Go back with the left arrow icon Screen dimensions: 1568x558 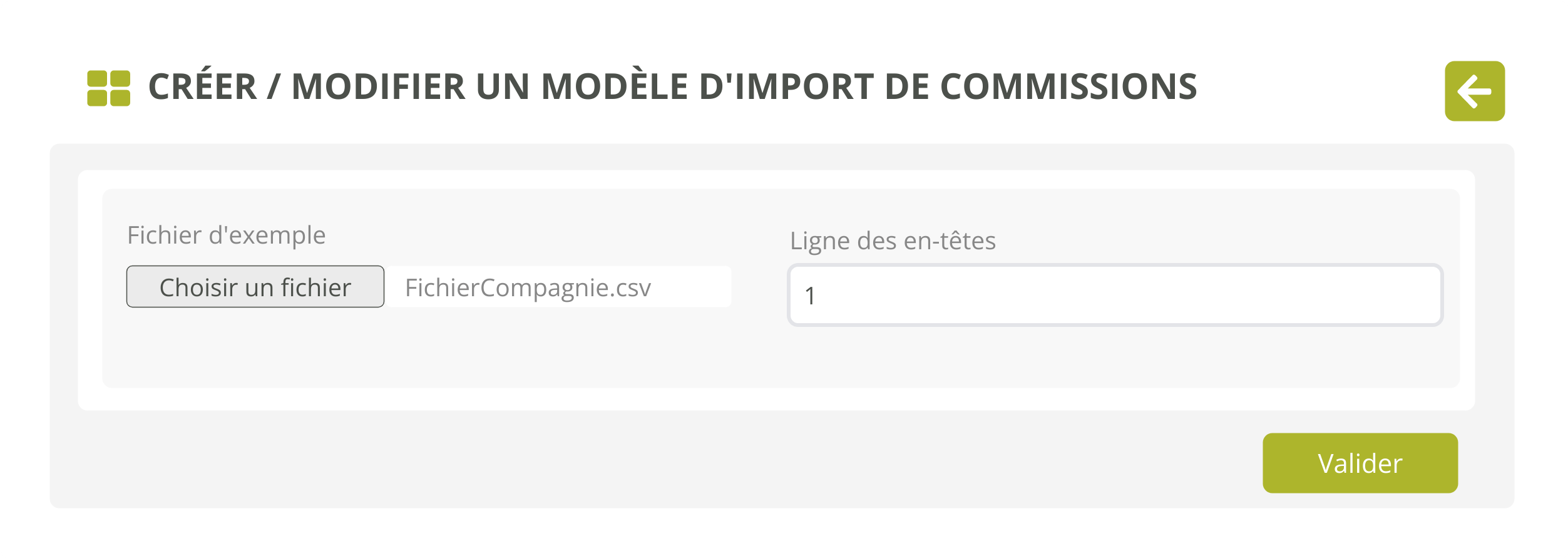tap(1474, 91)
